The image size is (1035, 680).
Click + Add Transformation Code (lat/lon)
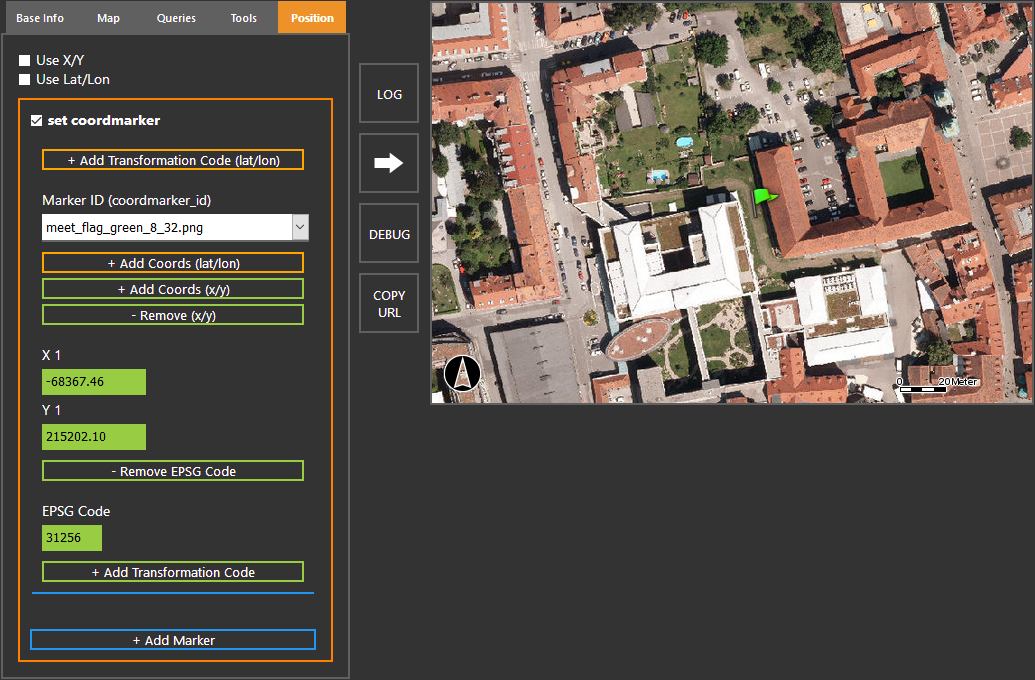pos(172,159)
